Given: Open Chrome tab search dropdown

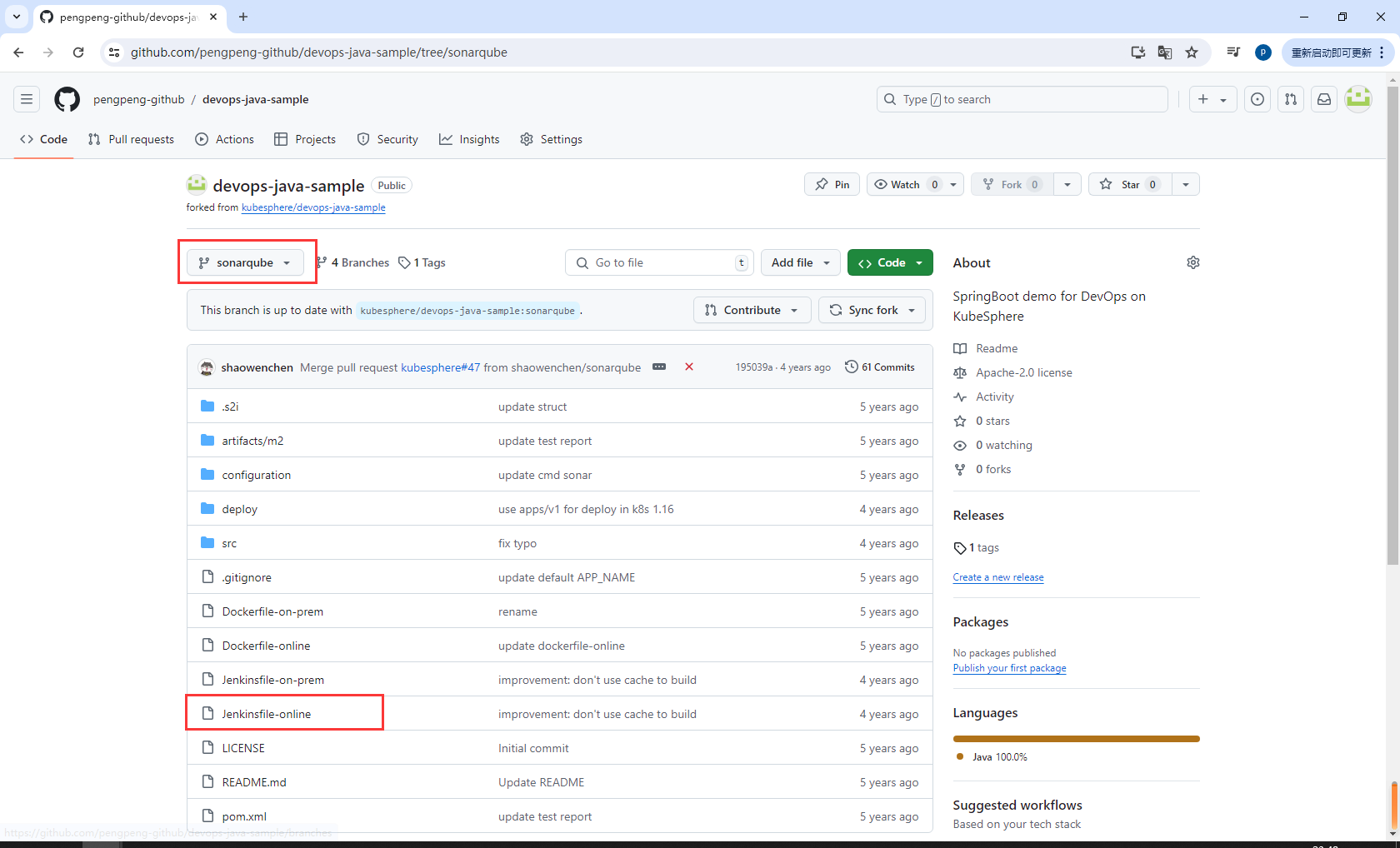Looking at the screenshot, I should coord(17,17).
